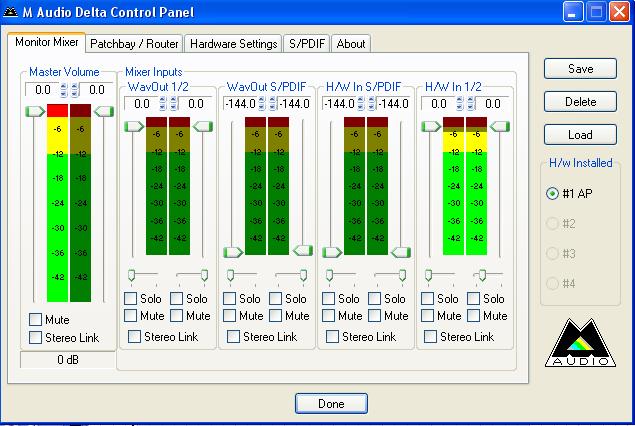Open the S/PDIF tab
Viewport: 635px width, 426px height.
coord(307,44)
